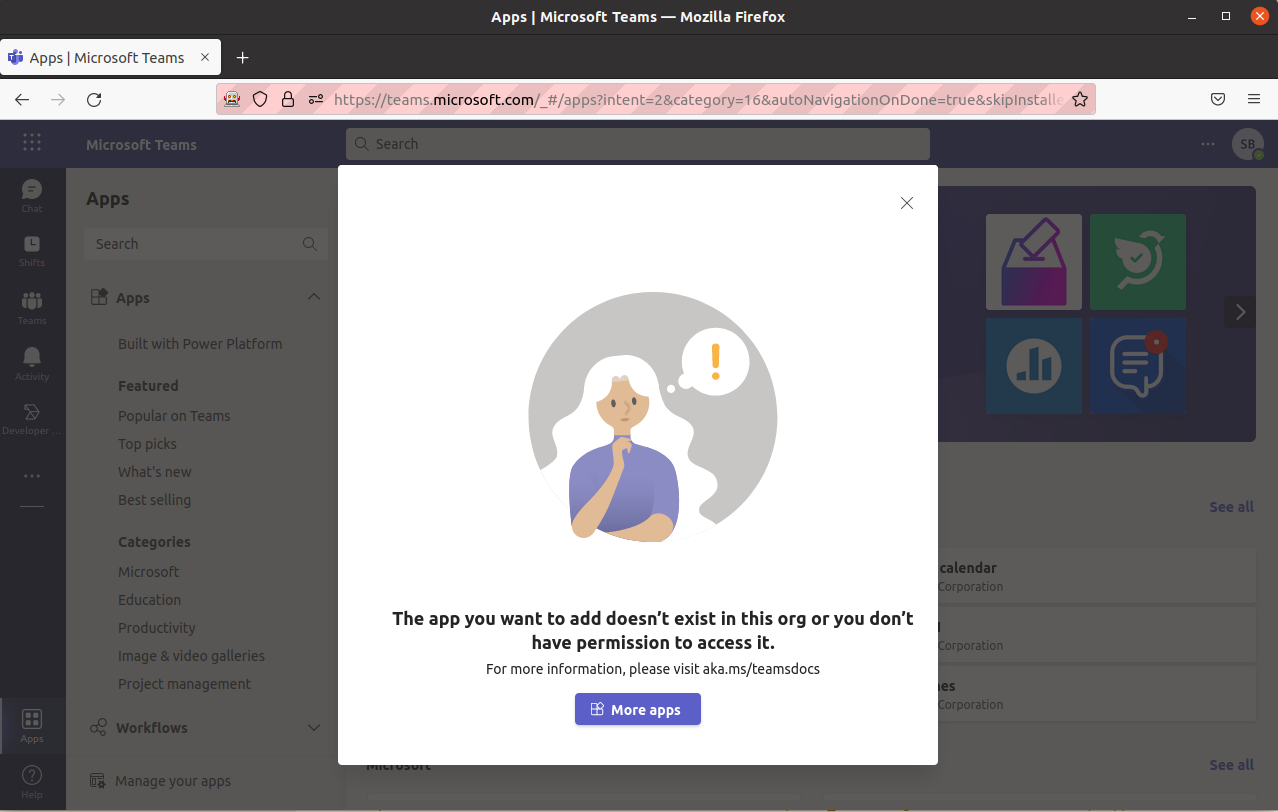Select Built with Power Platform
The width and height of the screenshot is (1278, 812).
tap(200, 344)
